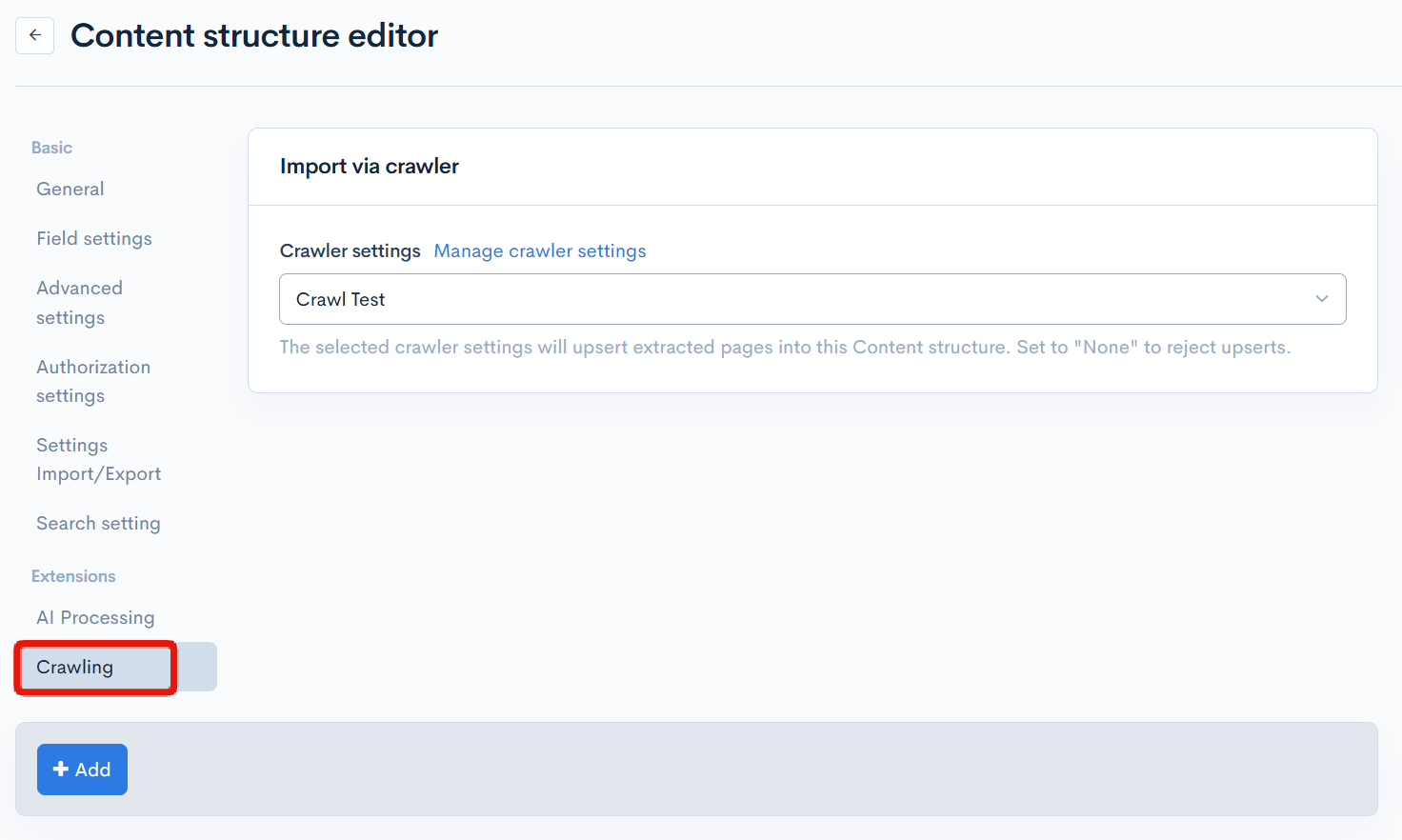Image resolution: width=1402 pixels, height=840 pixels.
Task: Open Advanced settings in sidebar
Action: (x=80, y=302)
